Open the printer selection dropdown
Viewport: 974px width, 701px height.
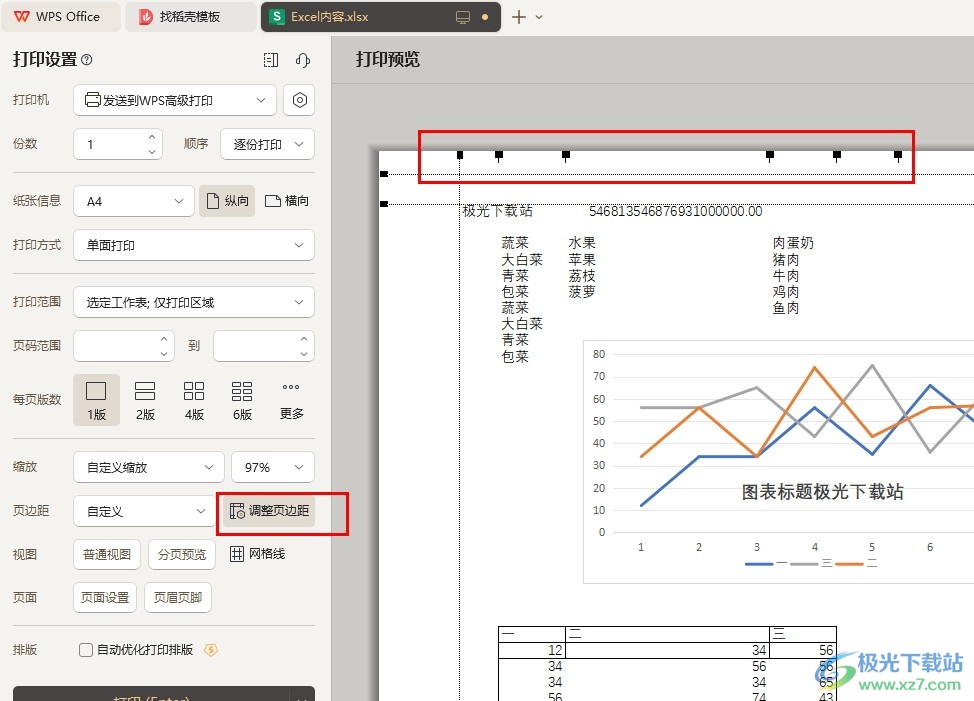pos(175,100)
